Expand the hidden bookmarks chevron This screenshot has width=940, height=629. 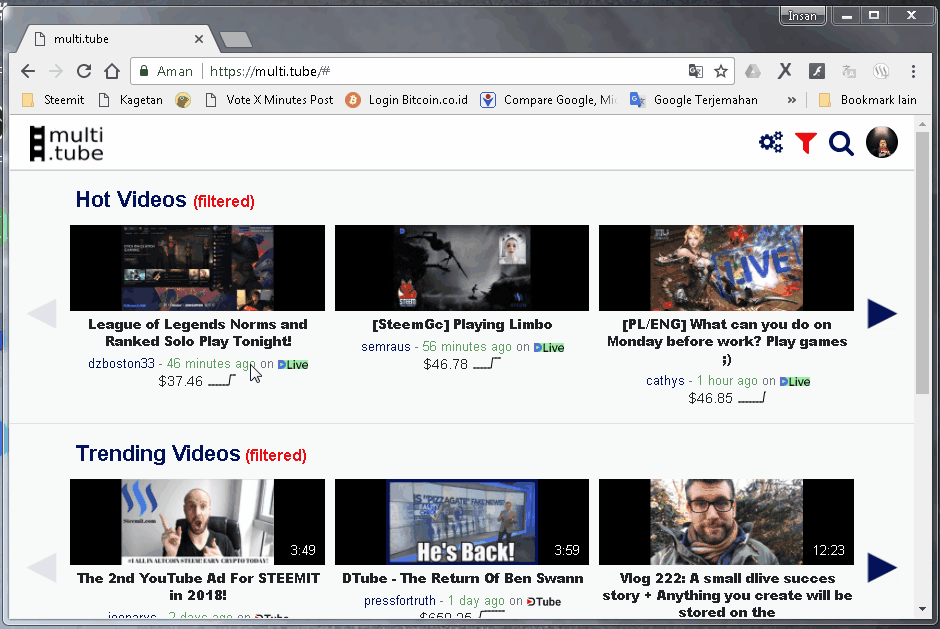[x=792, y=100]
